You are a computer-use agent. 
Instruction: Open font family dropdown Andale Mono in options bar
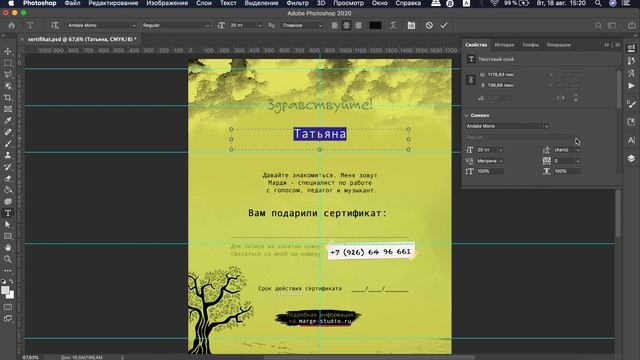[101, 25]
